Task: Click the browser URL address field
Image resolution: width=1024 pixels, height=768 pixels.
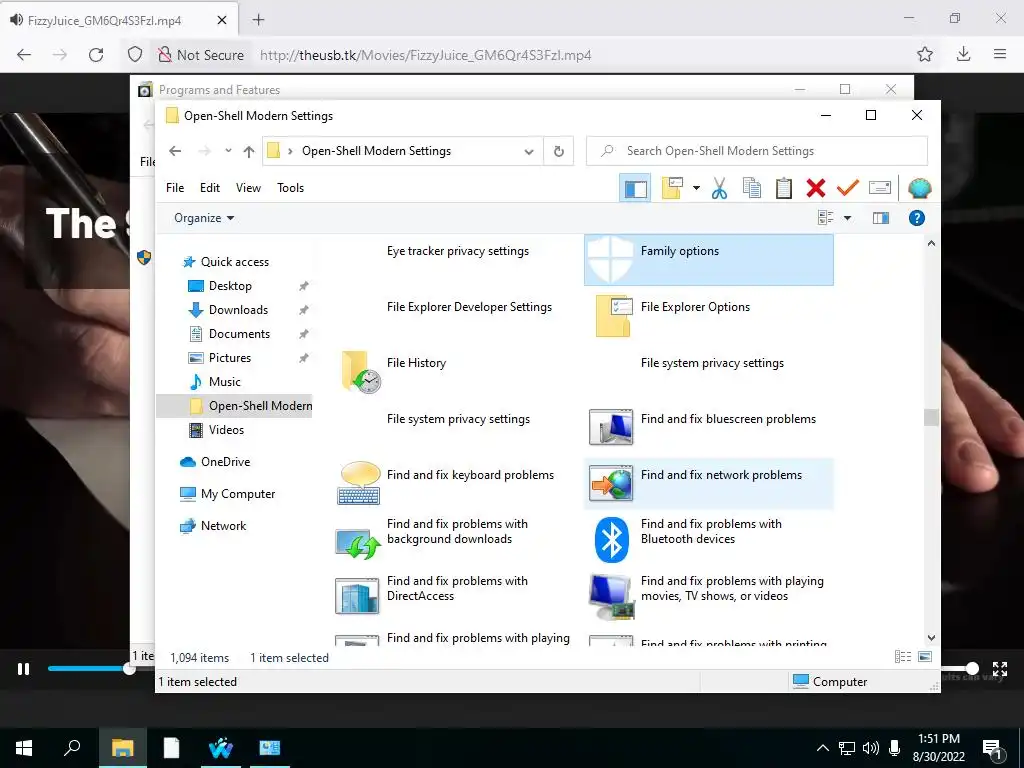Action: pos(426,55)
